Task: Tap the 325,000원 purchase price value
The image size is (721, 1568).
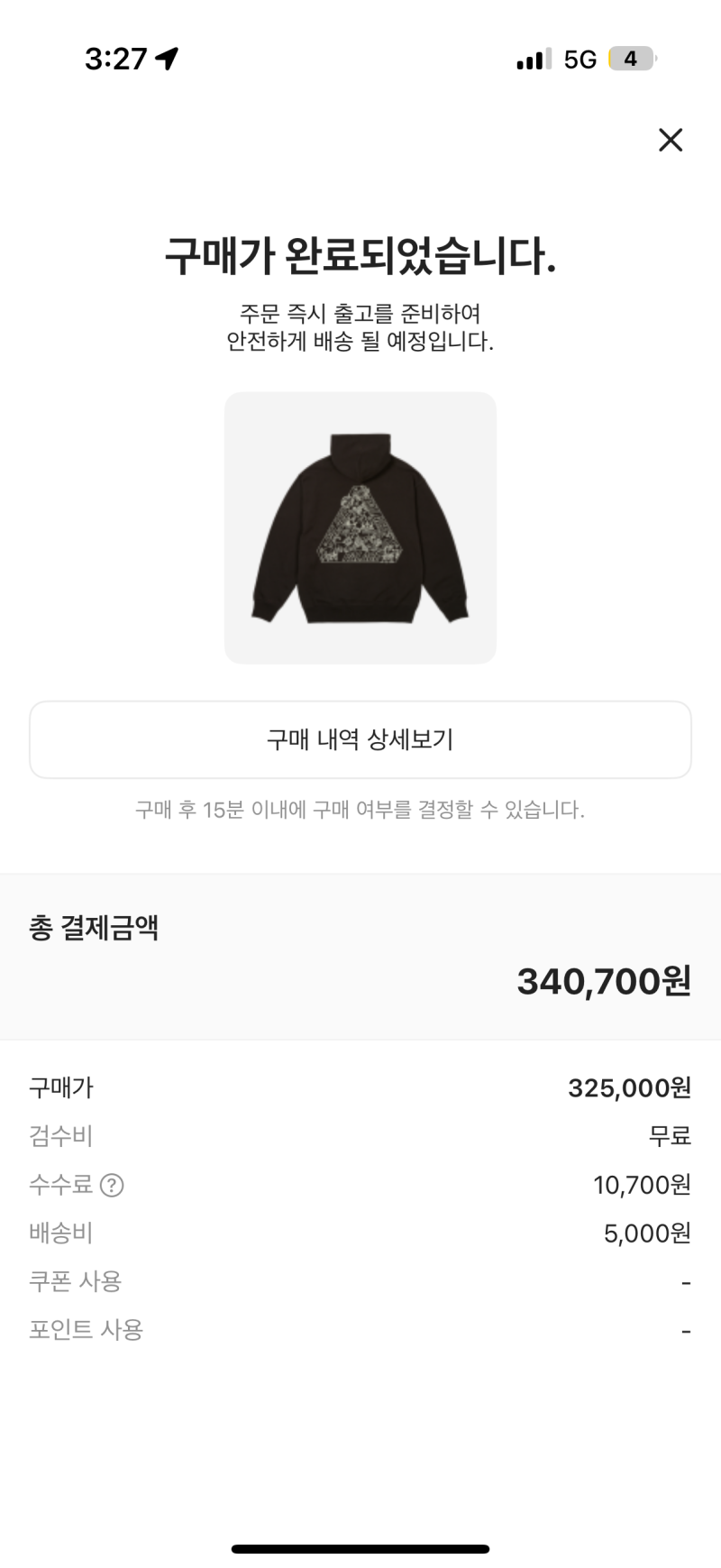Action: pos(629,1088)
